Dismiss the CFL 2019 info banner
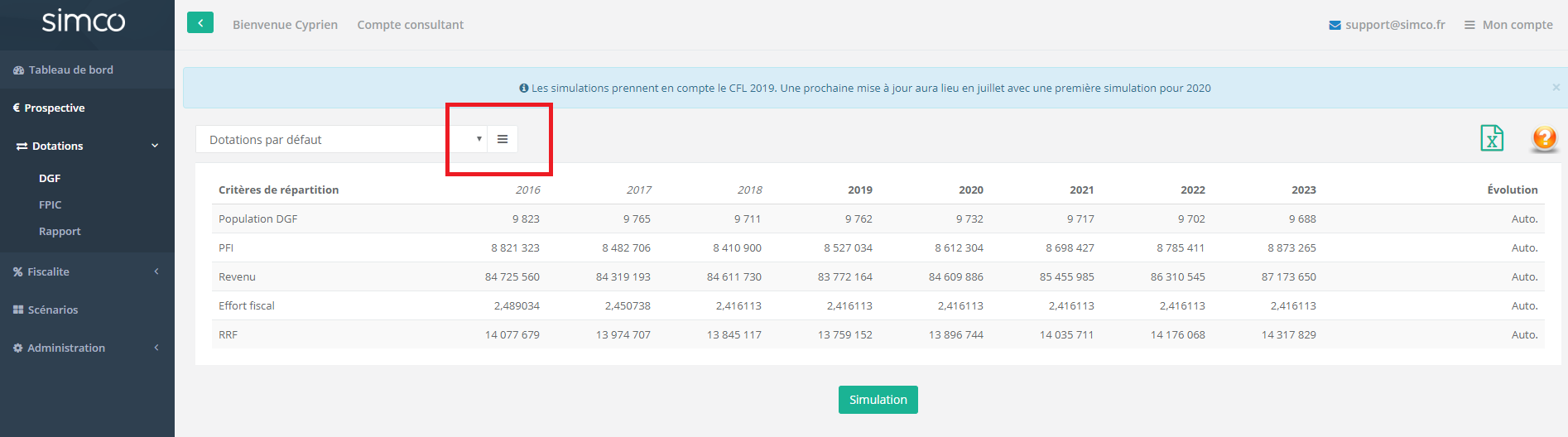Screen dimensions: 1568x437 (x=1556, y=87)
